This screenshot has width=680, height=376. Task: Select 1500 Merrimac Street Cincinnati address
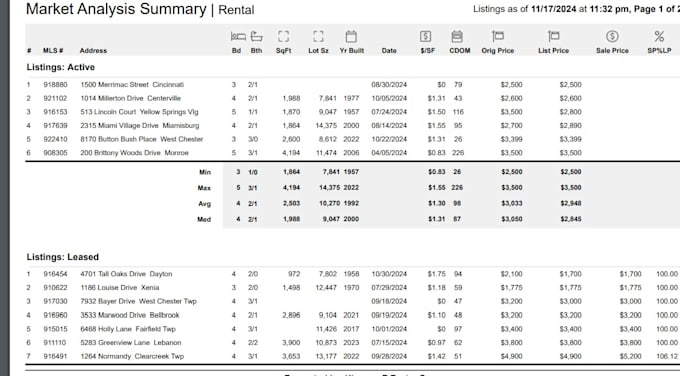click(132, 85)
